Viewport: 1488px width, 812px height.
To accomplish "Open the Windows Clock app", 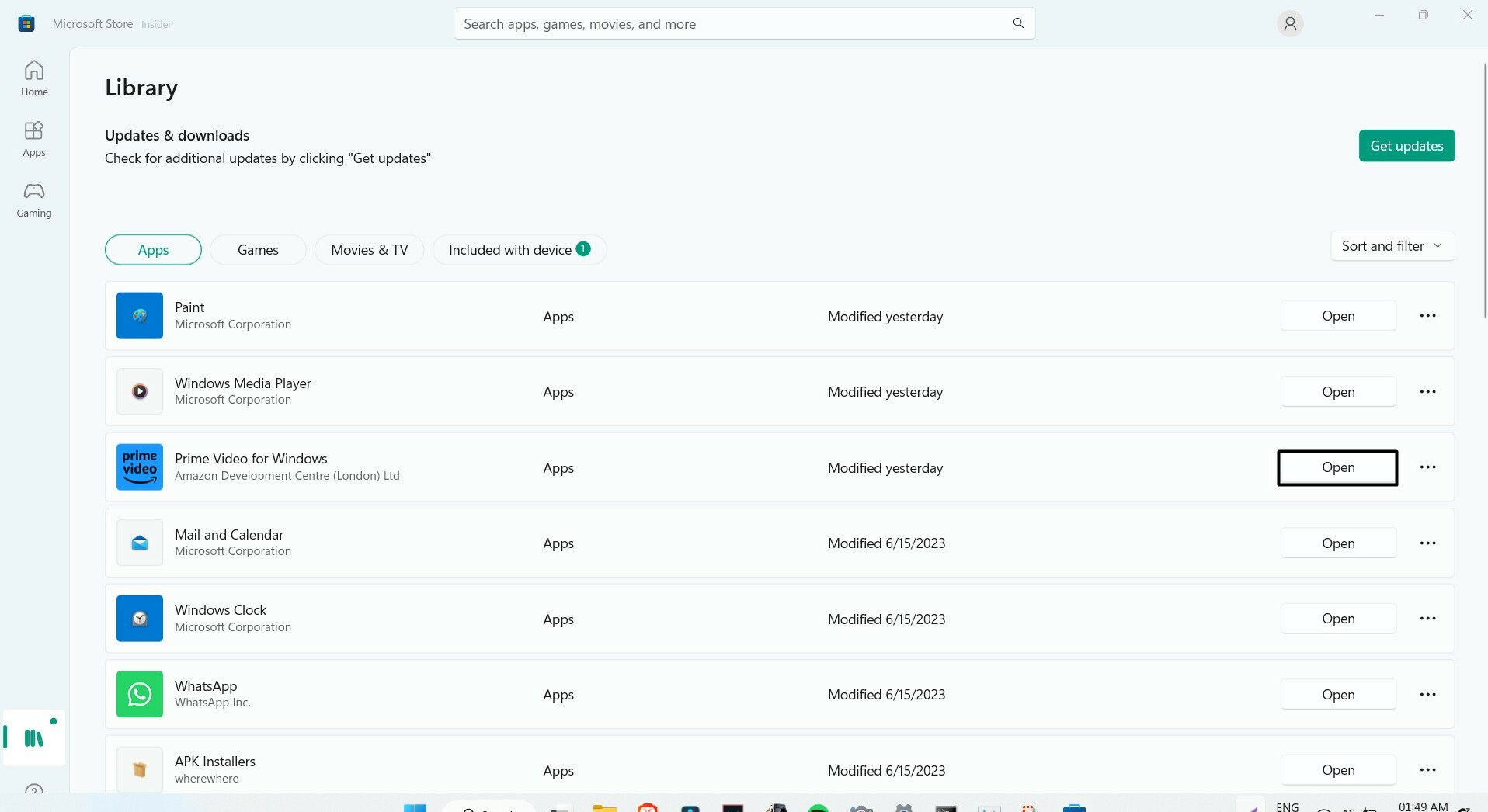I will pyautogui.click(x=1338, y=619).
